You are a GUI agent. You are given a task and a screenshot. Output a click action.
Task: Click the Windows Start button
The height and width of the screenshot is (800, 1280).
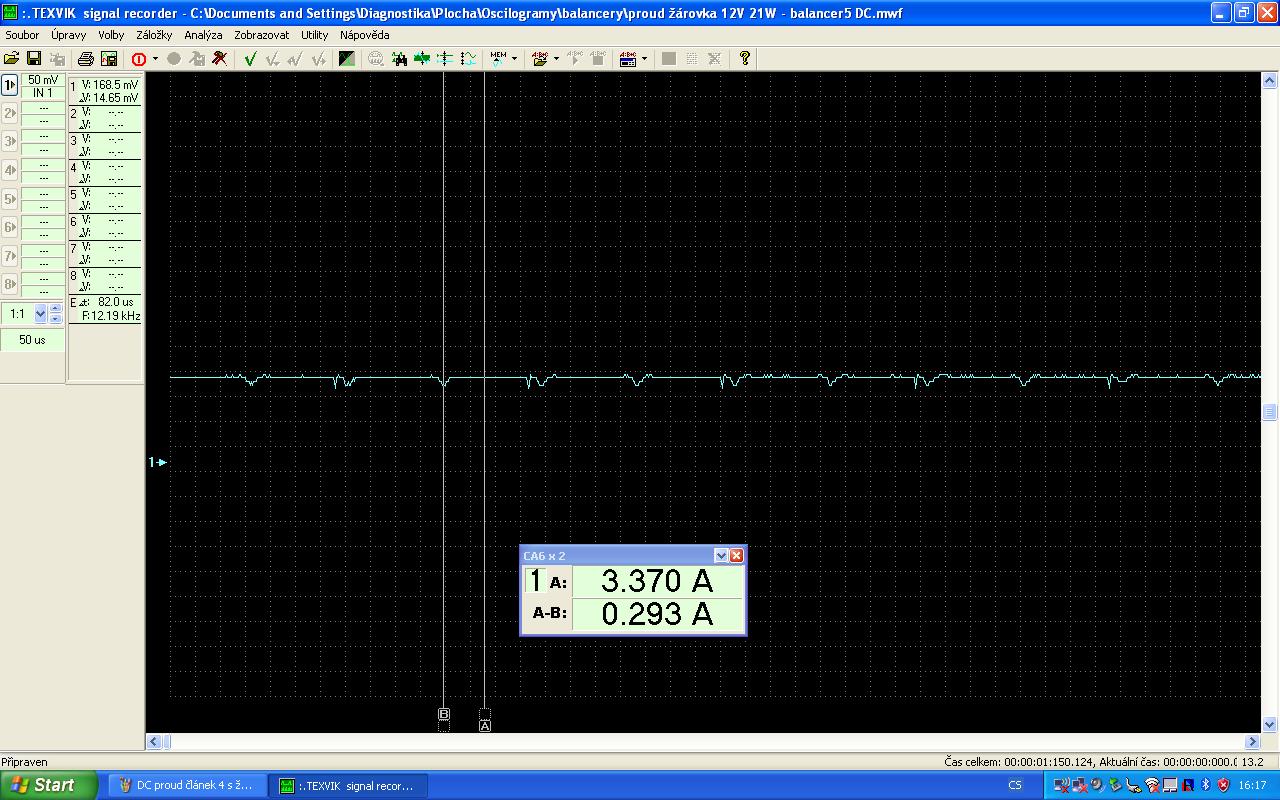coord(48,785)
